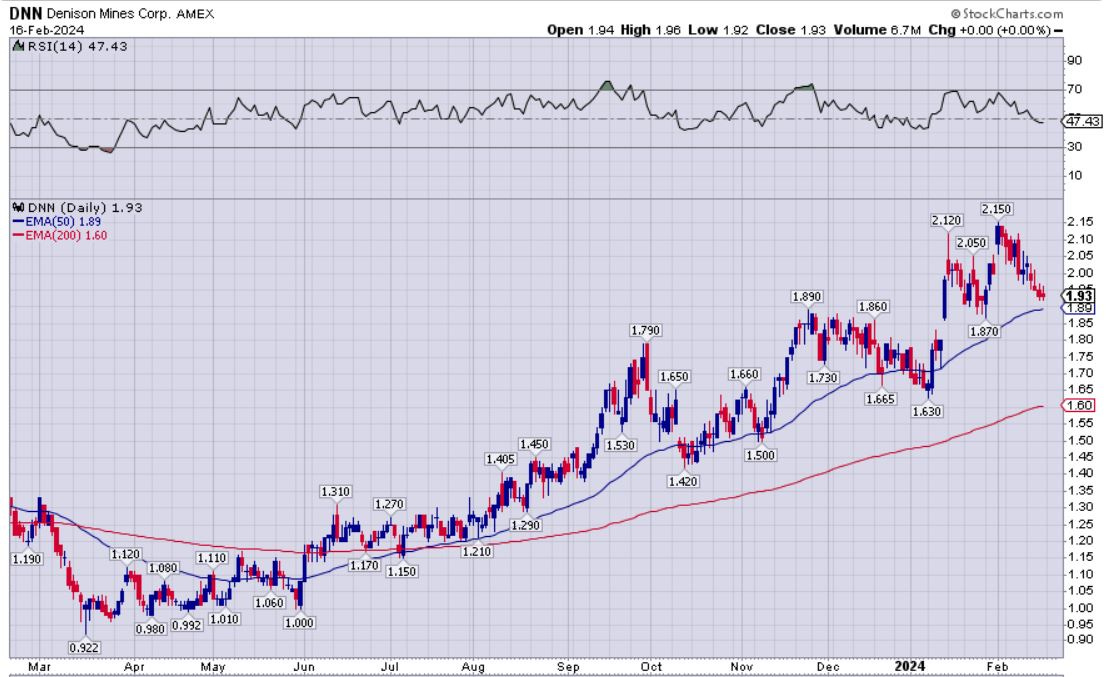Click the Volume 6.7M value in header

pyautogui.click(x=879, y=30)
